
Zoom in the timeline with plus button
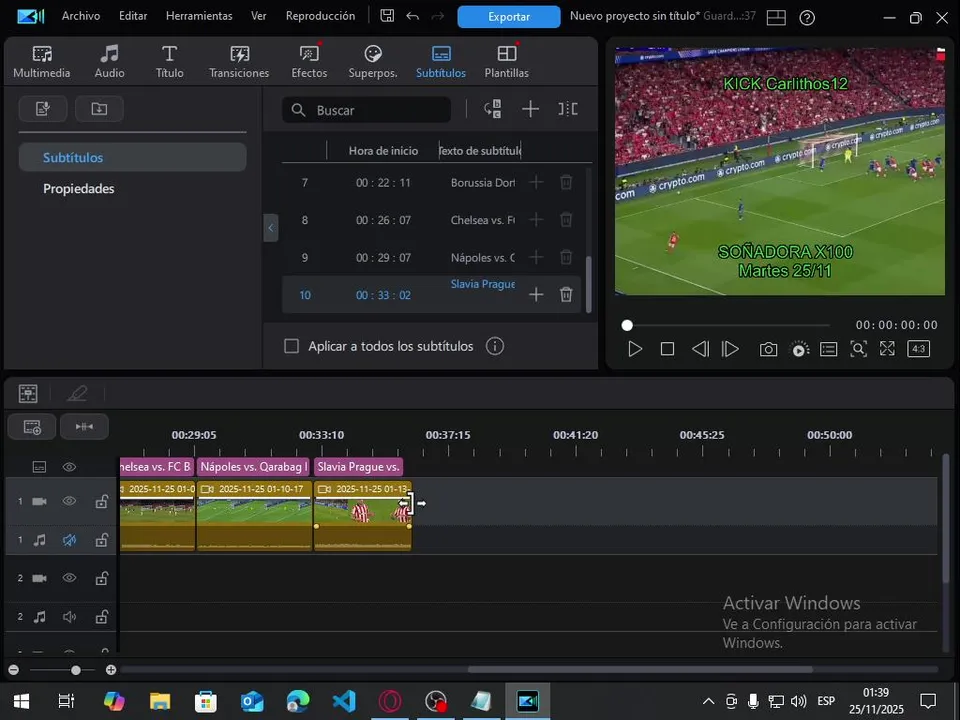(x=111, y=670)
